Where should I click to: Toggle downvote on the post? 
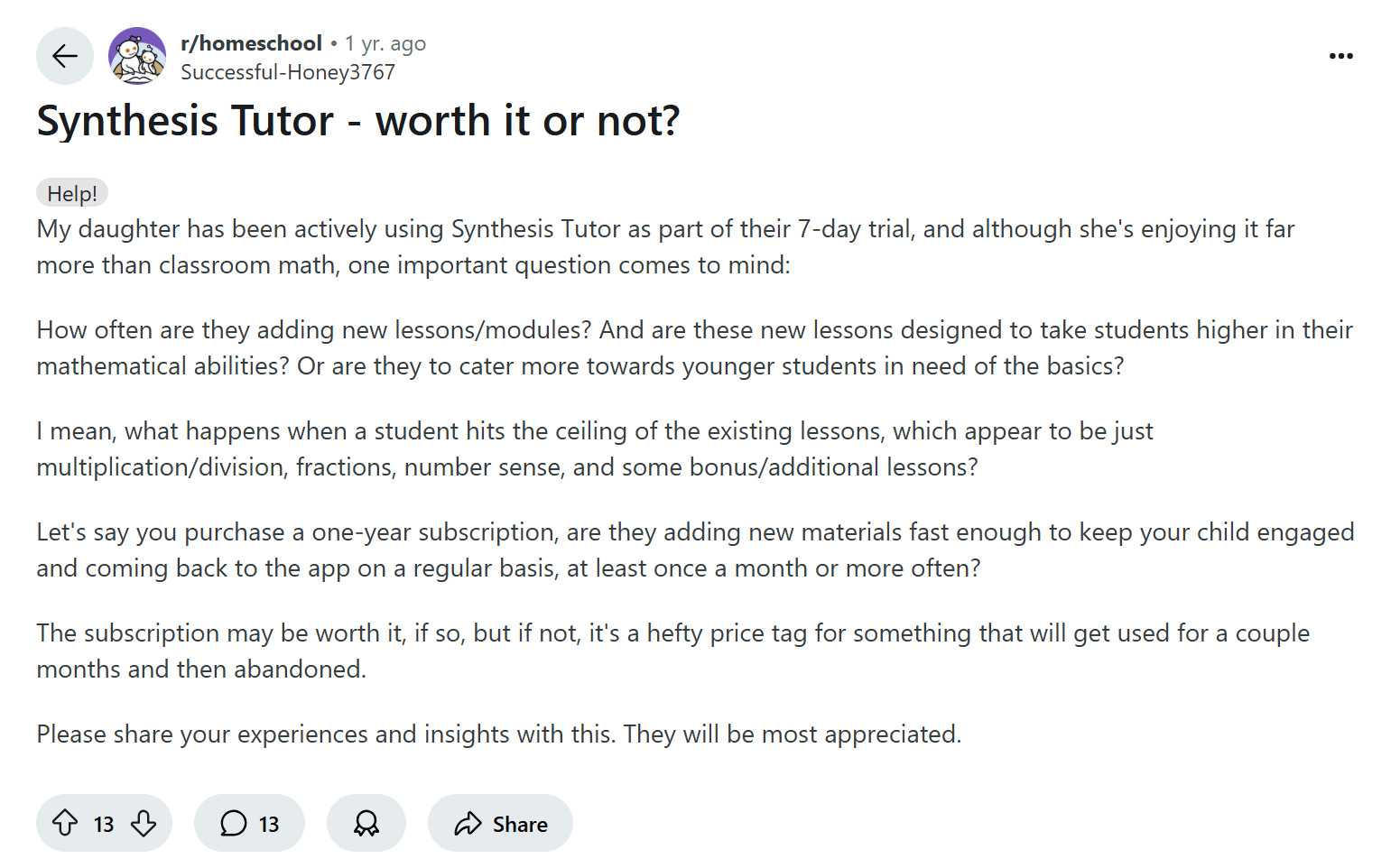click(144, 823)
